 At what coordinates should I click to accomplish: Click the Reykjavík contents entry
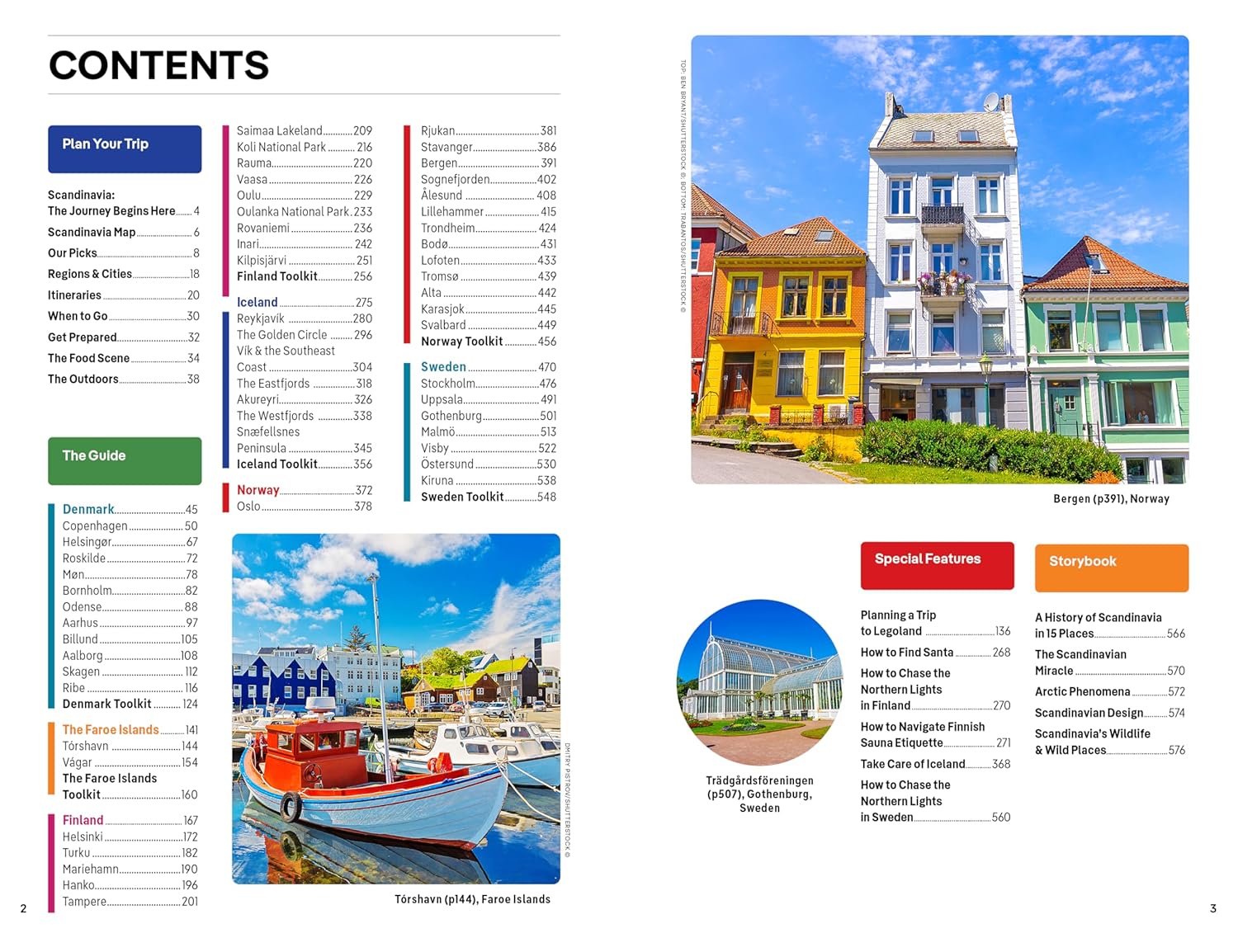(261, 318)
